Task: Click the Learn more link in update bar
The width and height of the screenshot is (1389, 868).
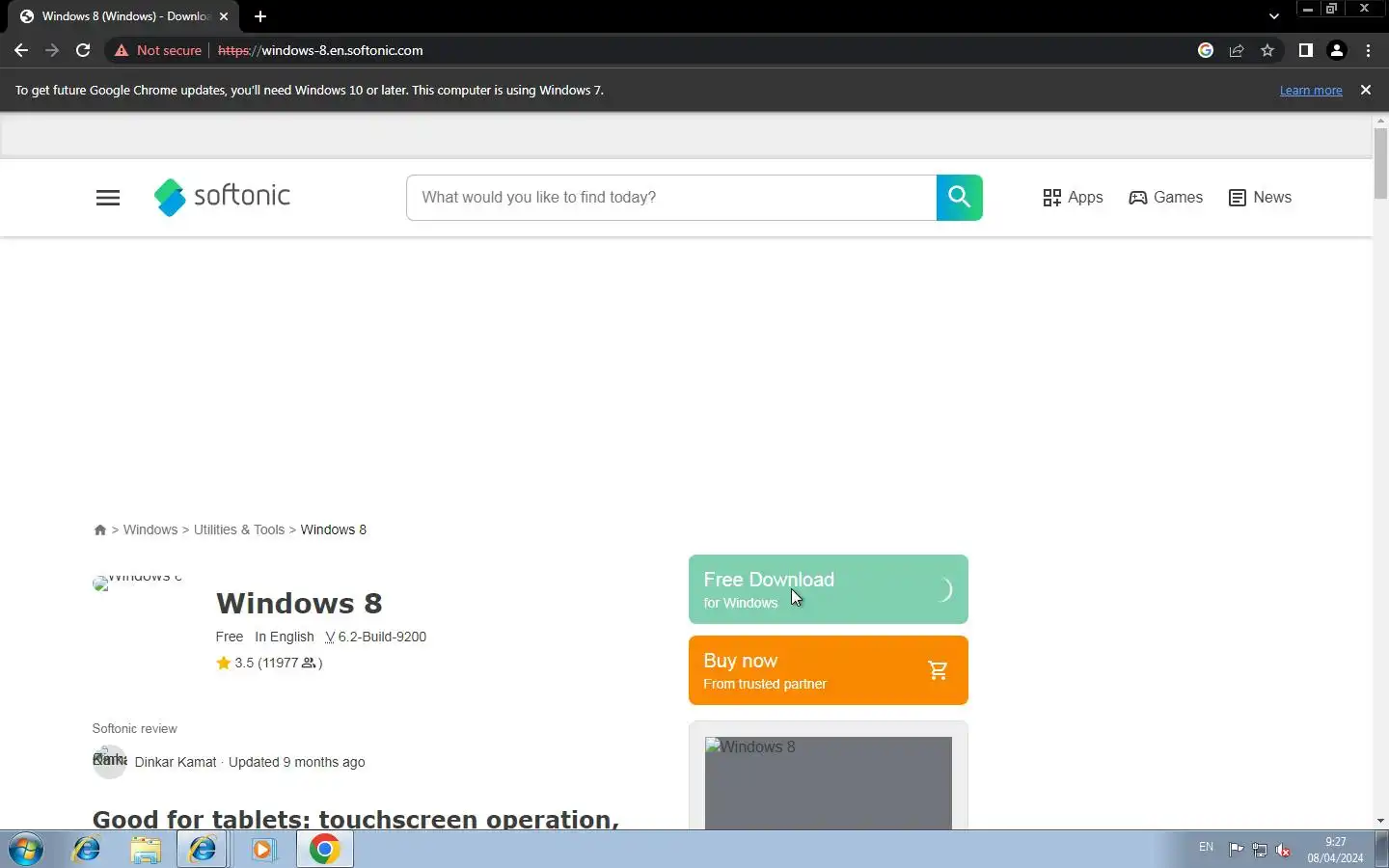Action: (1311, 91)
